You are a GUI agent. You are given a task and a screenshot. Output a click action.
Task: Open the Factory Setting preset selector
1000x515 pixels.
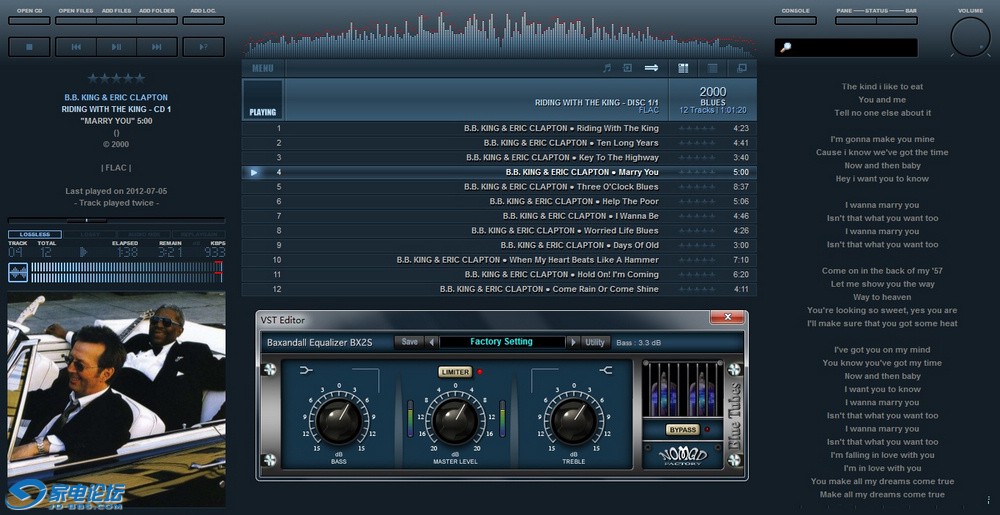(502, 342)
